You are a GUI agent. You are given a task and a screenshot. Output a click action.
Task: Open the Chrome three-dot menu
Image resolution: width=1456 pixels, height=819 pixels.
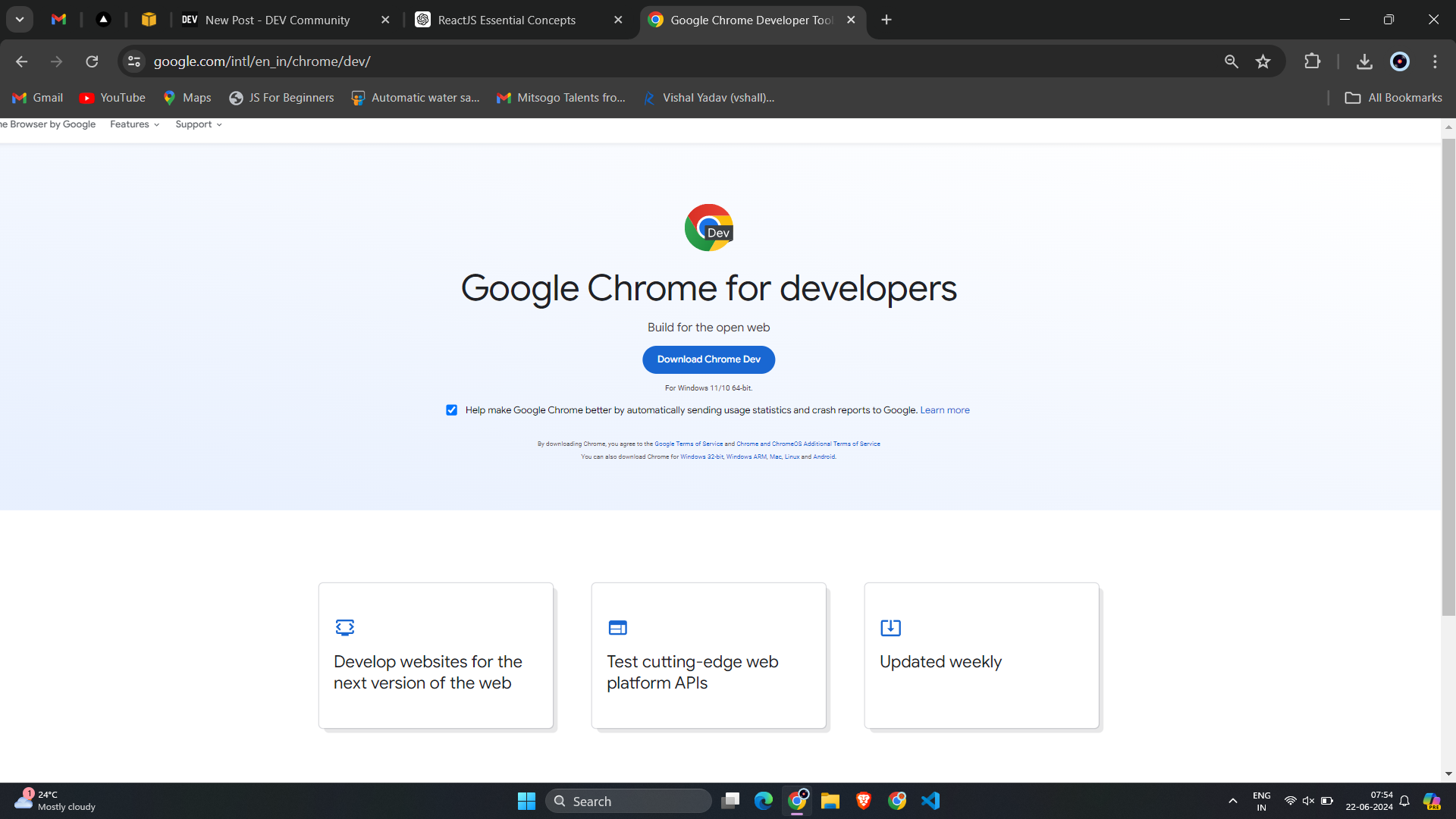(1435, 61)
